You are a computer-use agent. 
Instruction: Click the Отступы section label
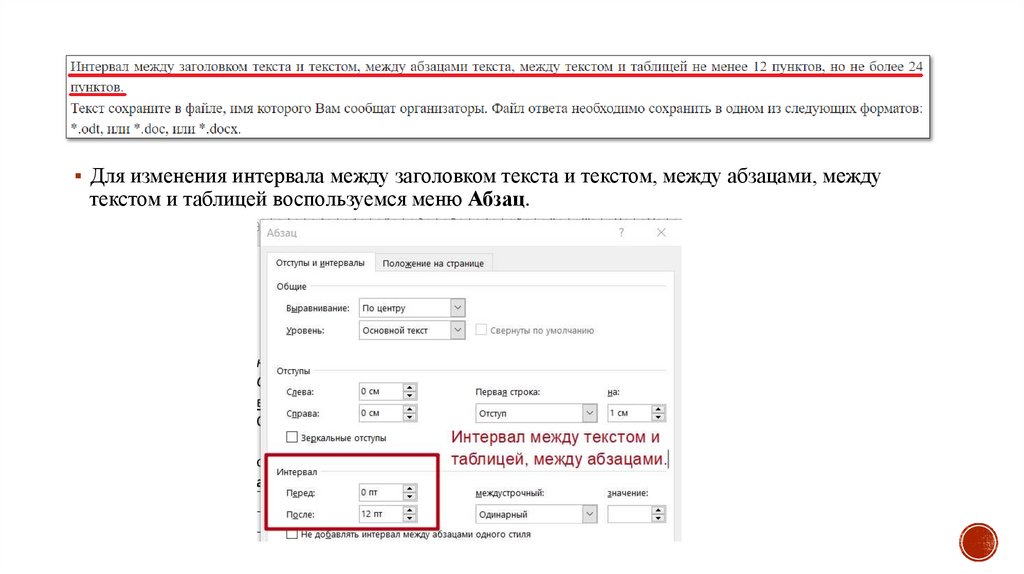(293, 371)
